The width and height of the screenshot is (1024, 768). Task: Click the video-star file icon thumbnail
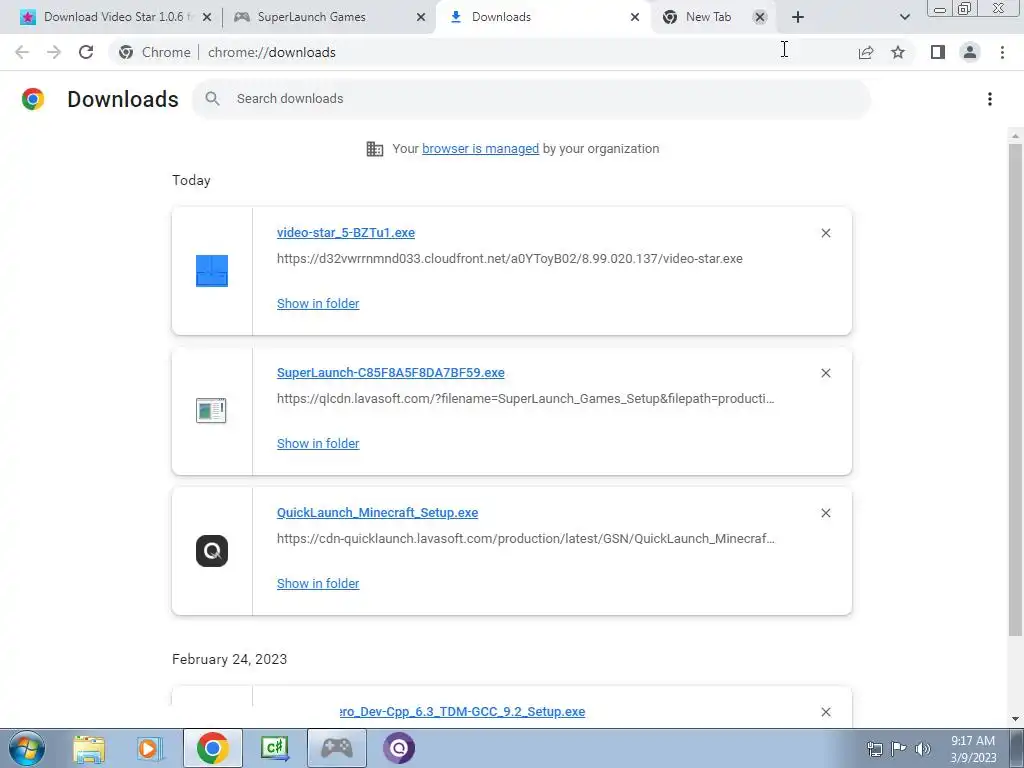(212, 270)
